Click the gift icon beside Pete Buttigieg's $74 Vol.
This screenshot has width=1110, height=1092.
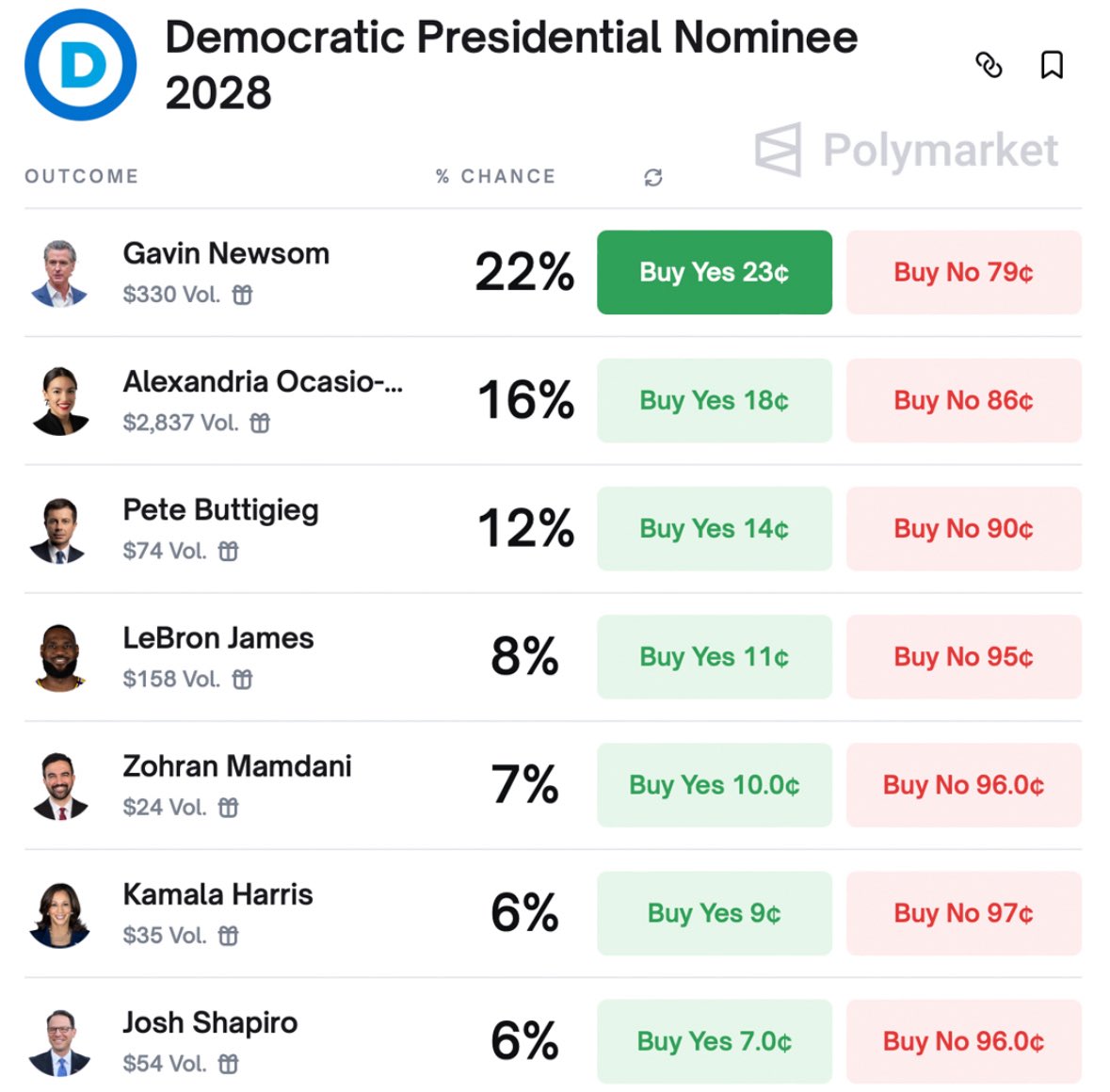point(228,551)
